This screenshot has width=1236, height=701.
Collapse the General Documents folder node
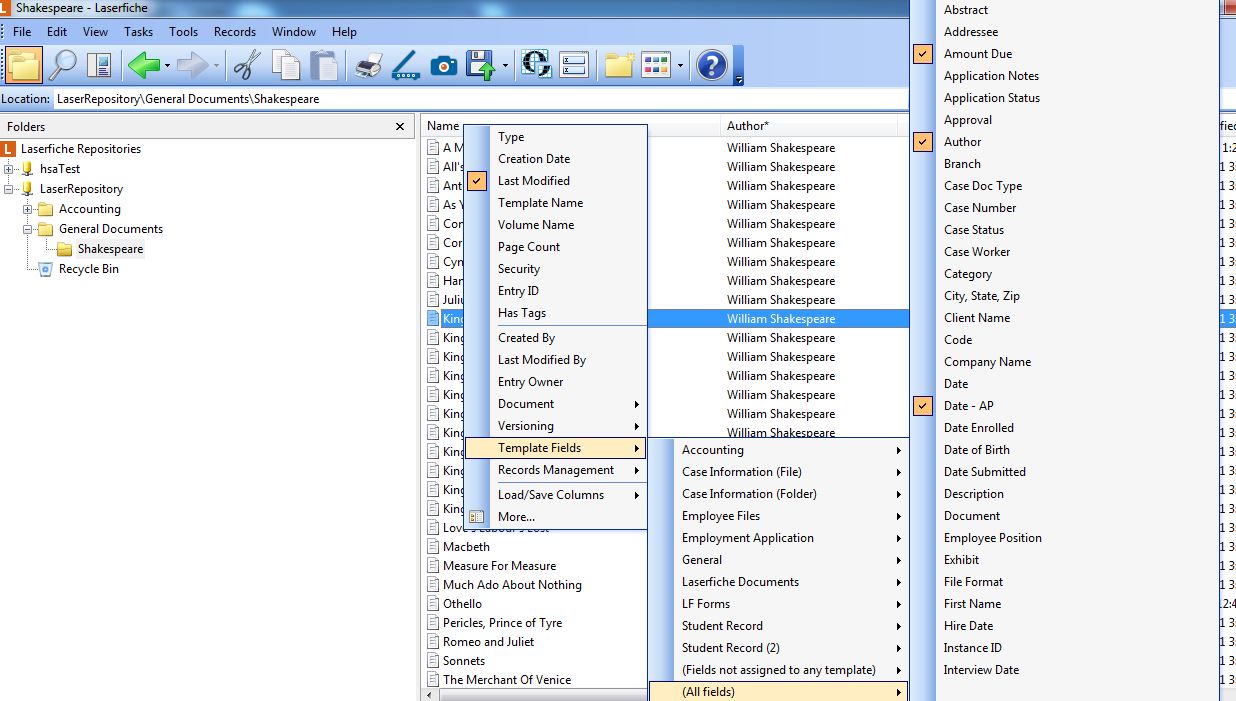click(x=28, y=229)
